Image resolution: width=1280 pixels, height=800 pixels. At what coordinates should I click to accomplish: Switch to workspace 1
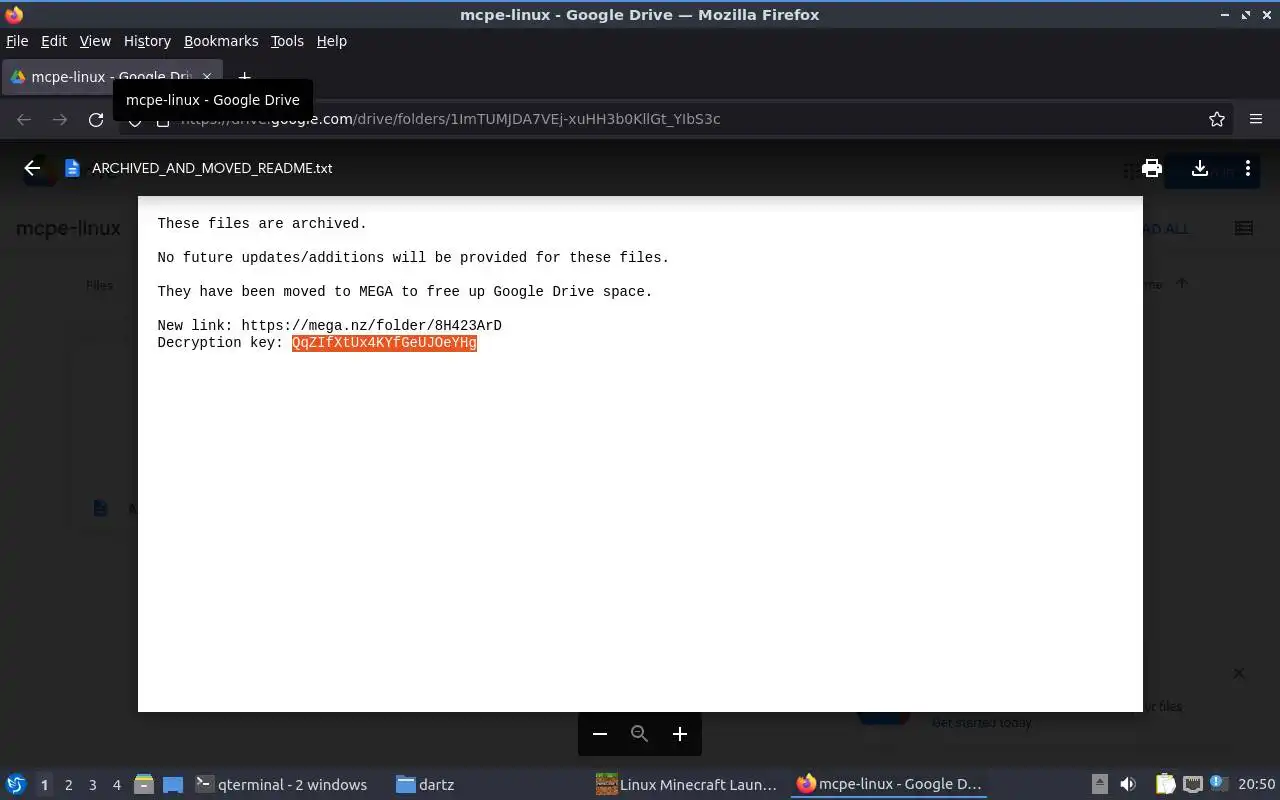44,785
